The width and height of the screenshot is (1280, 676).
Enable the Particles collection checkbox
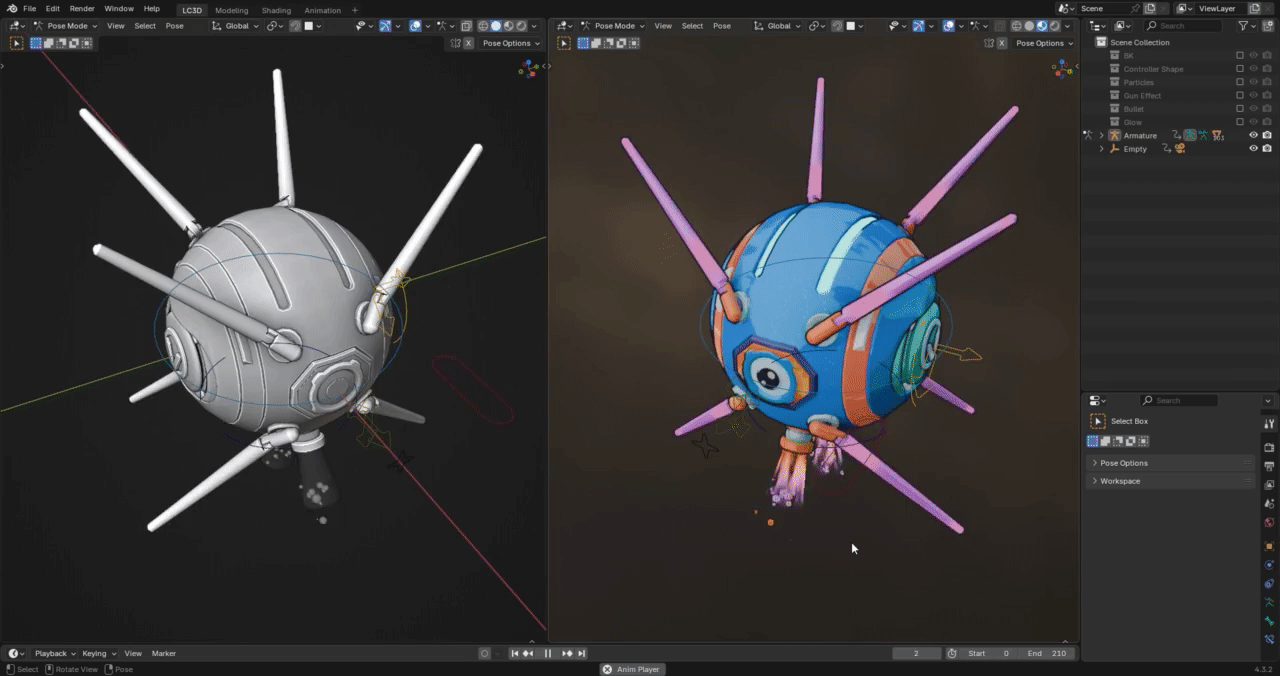point(1240,82)
